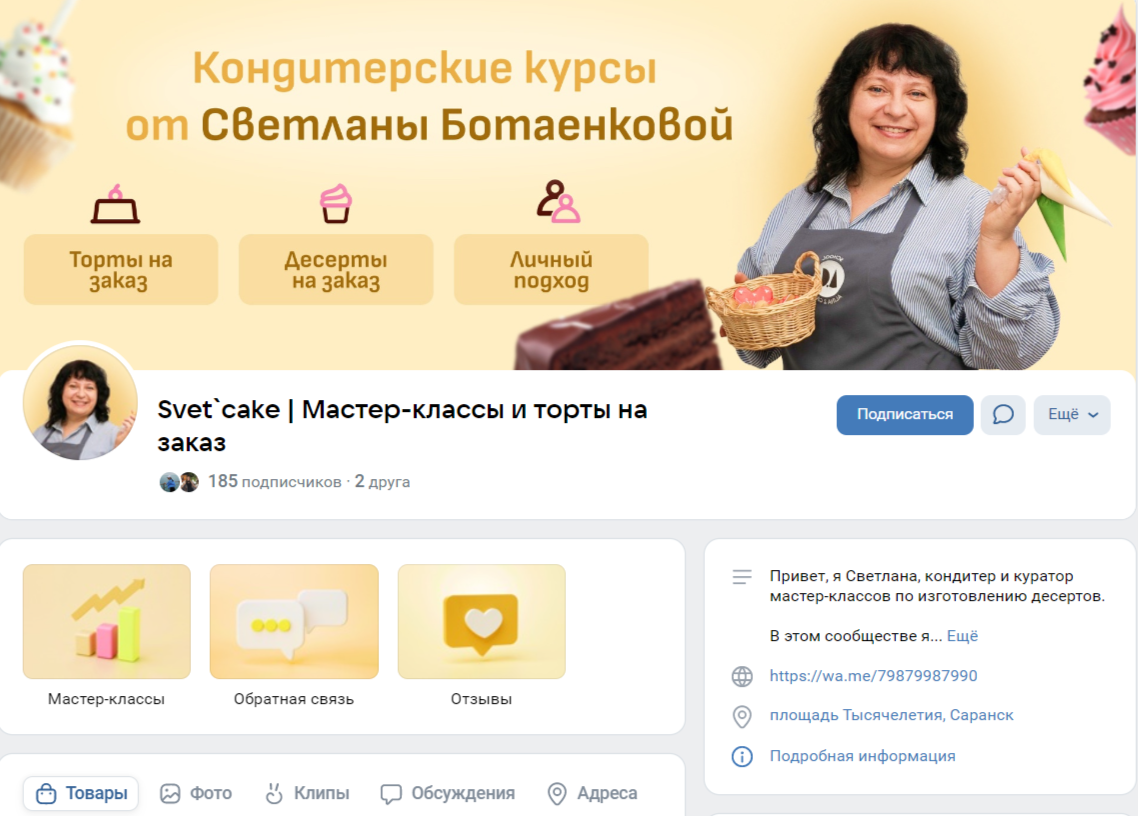
Task: Expand the description with the Ещё link
Action: click(x=962, y=636)
